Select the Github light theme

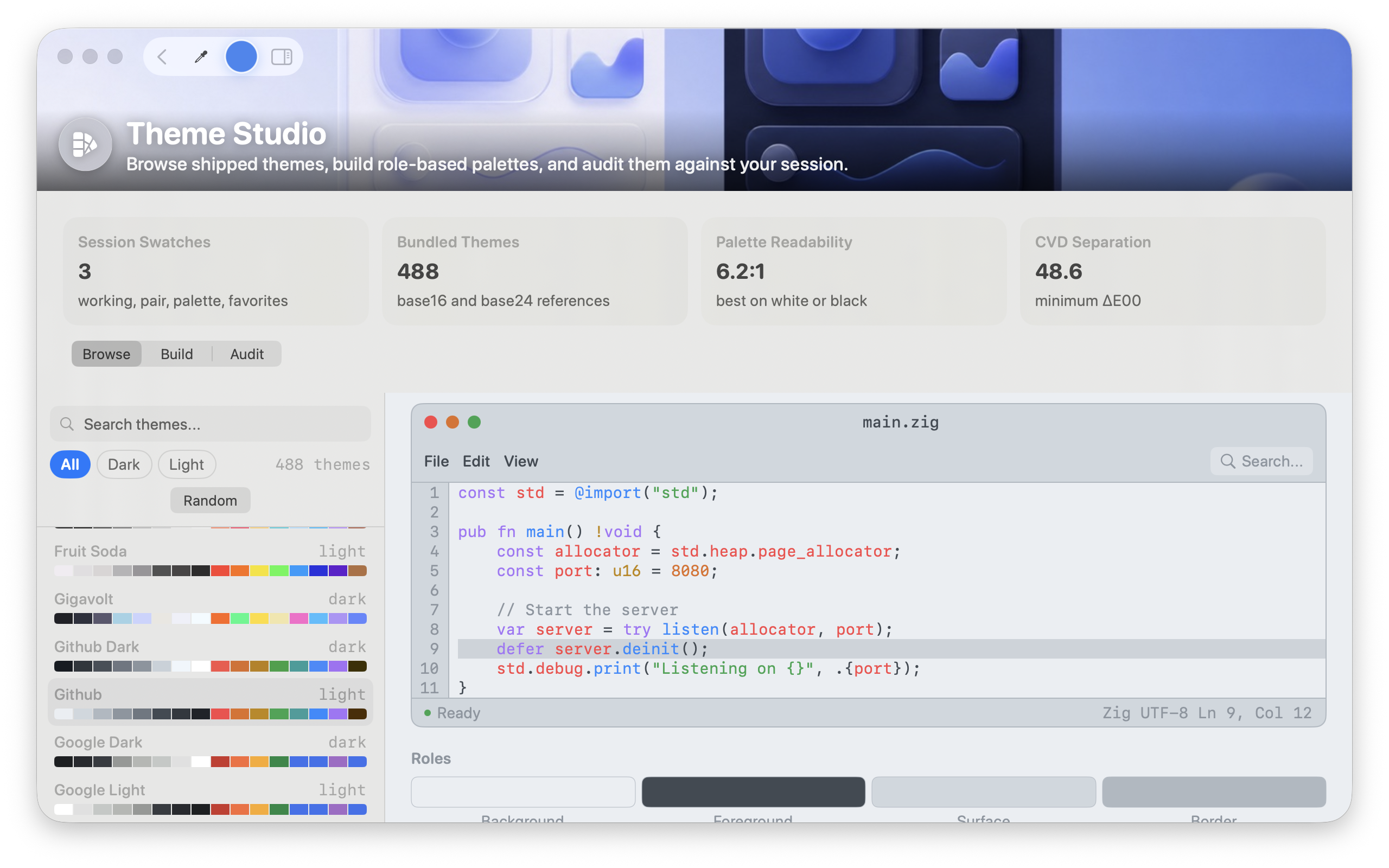coord(210,703)
